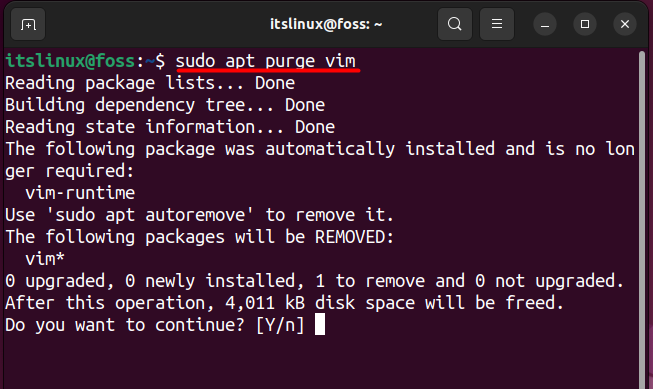The image size is (653, 389).
Task: Maximize the terminal window
Action: (x=585, y=25)
